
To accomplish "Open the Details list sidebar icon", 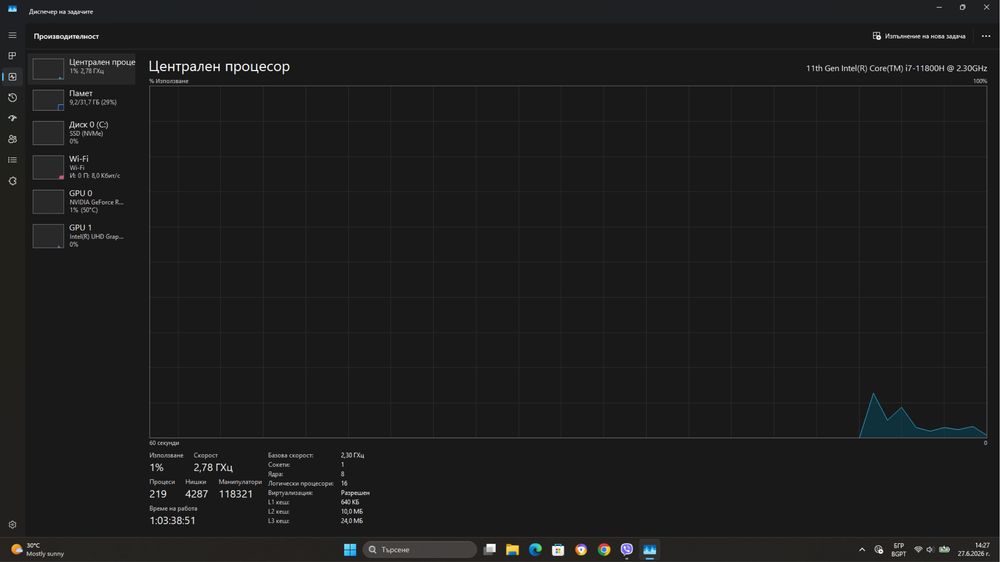I will tap(12, 160).
